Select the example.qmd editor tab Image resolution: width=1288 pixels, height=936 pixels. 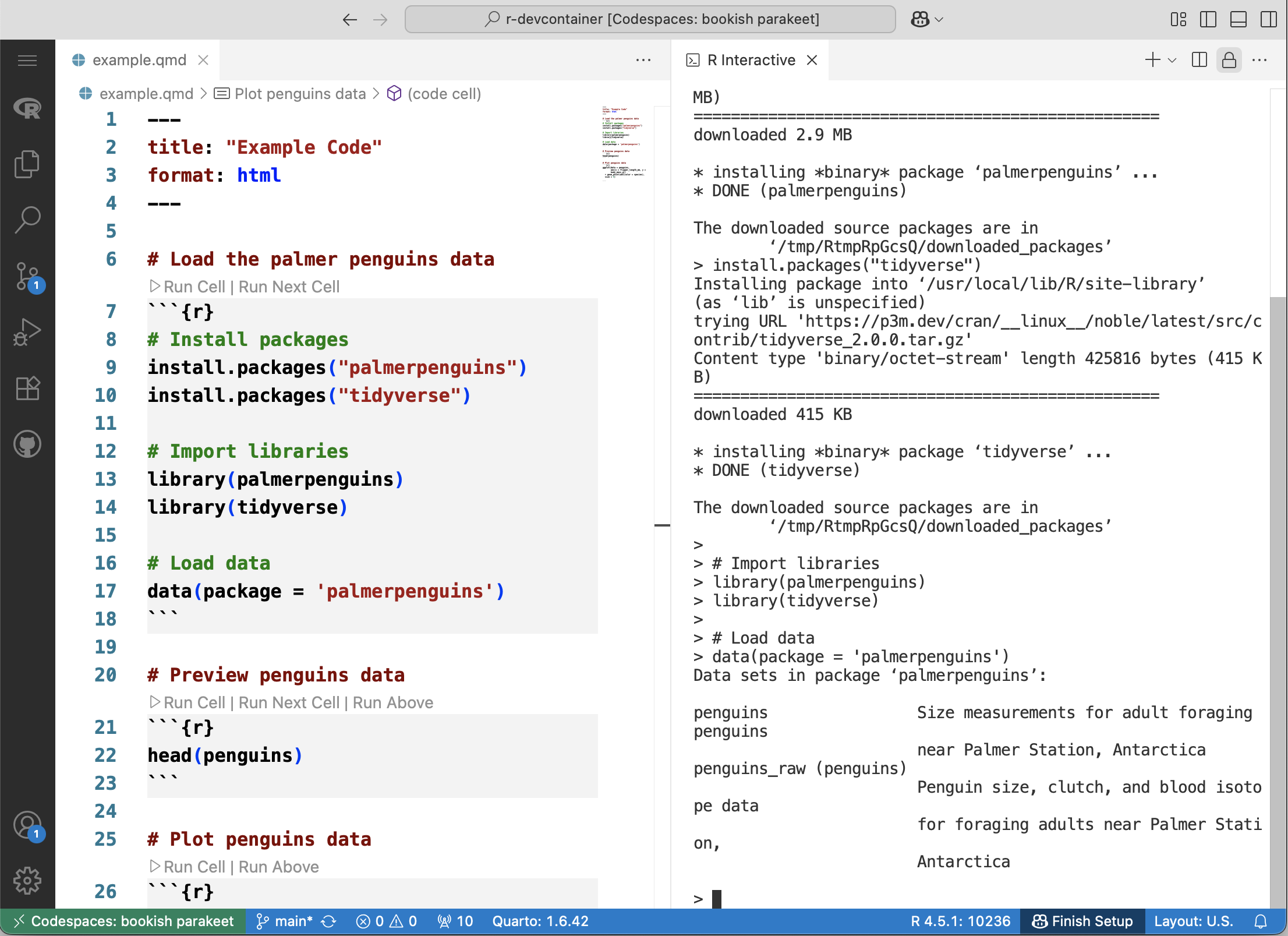coord(139,60)
